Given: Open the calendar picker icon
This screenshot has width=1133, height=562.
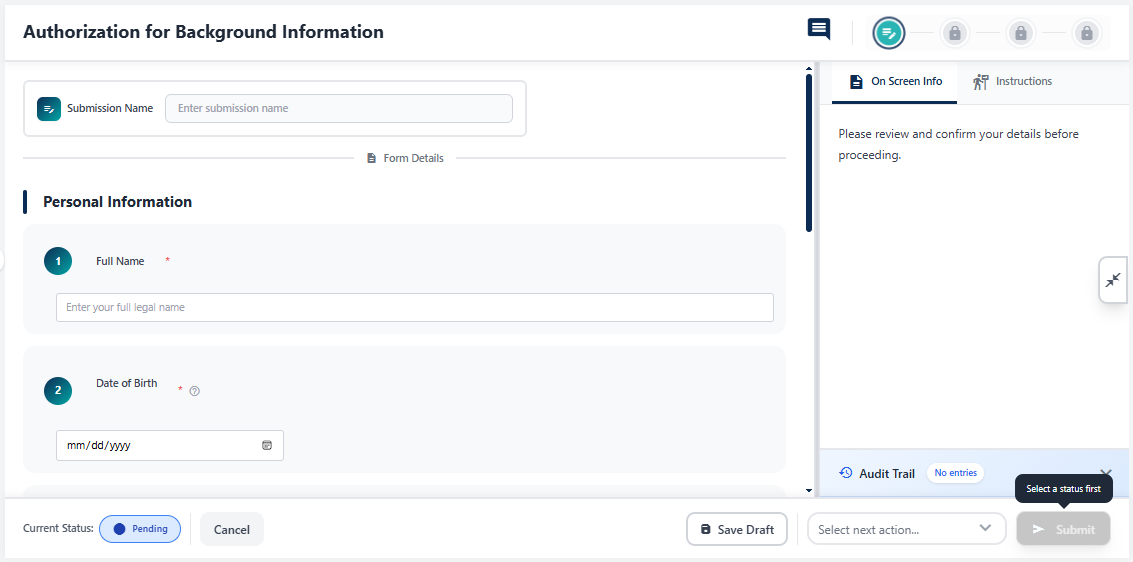Looking at the screenshot, I should [267, 446].
